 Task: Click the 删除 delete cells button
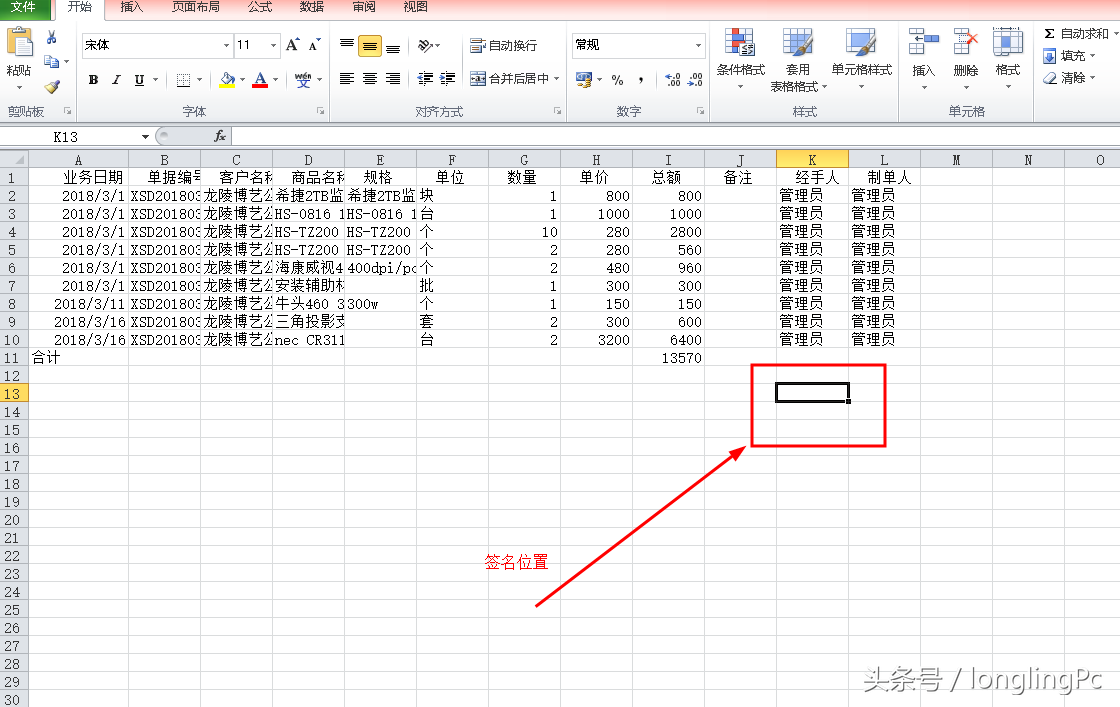click(966, 59)
